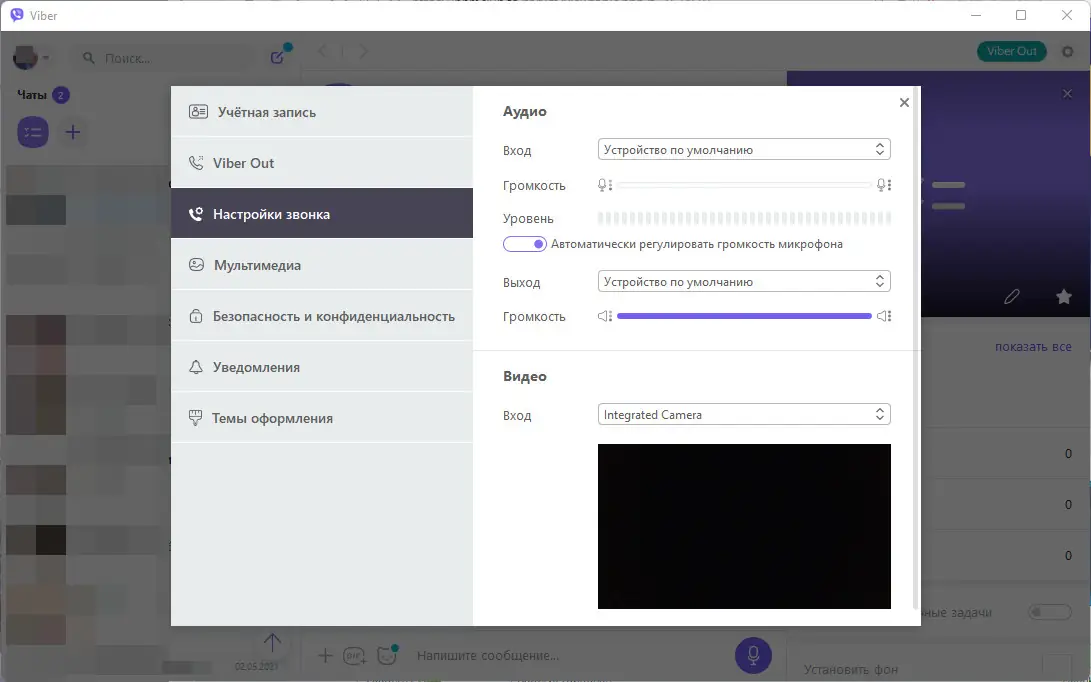1091x682 pixels.
Task: Click the star favorite icon in info panel
Action: pos(1064,297)
